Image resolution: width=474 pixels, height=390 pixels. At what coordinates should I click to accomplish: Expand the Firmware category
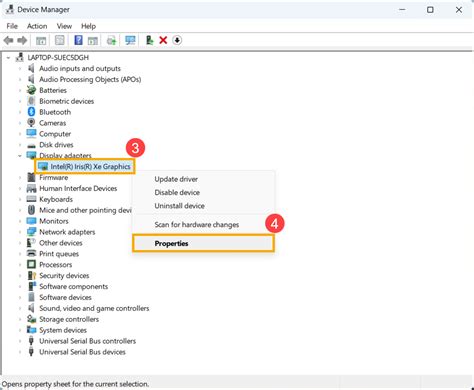point(20,178)
